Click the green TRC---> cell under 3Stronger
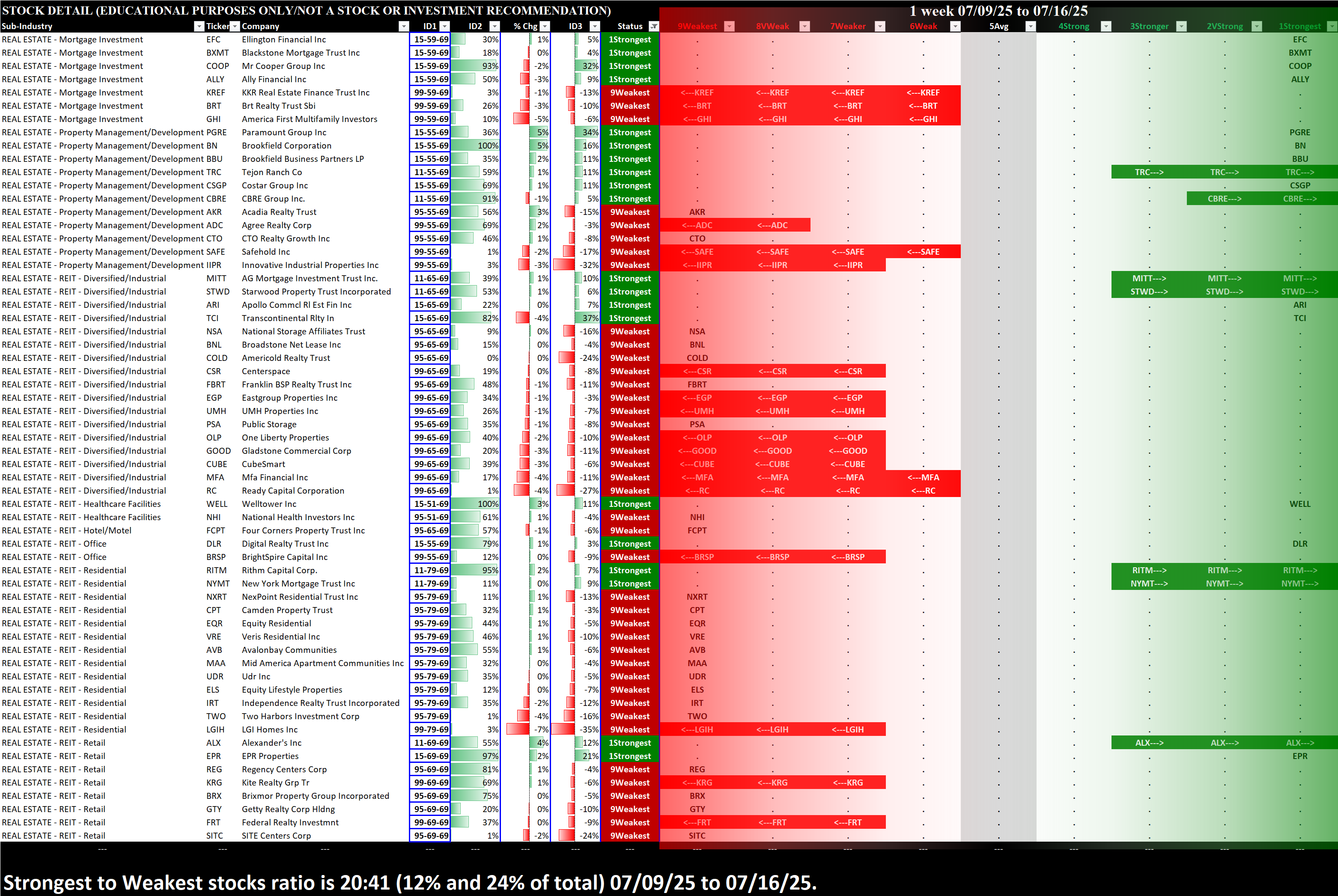The width and height of the screenshot is (1338, 896). coord(1149,172)
